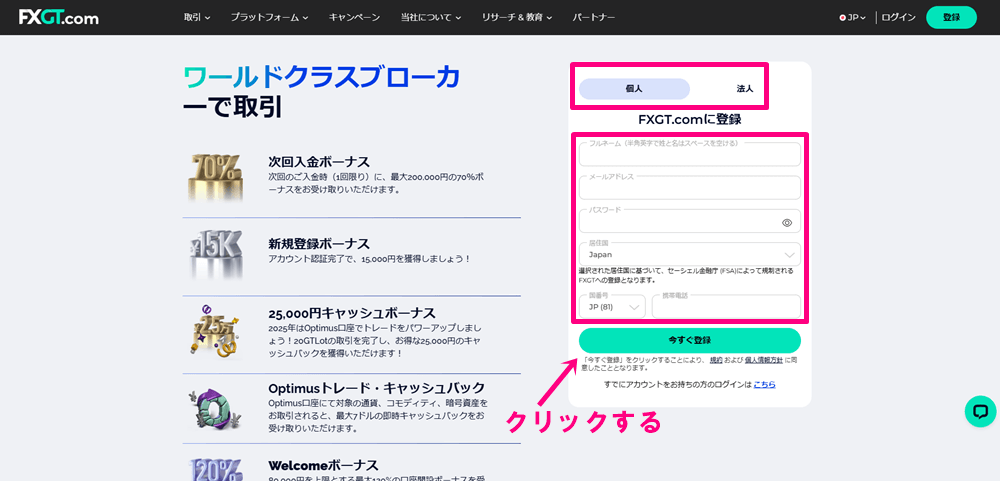Open the live chat bubble icon

point(980,411)
